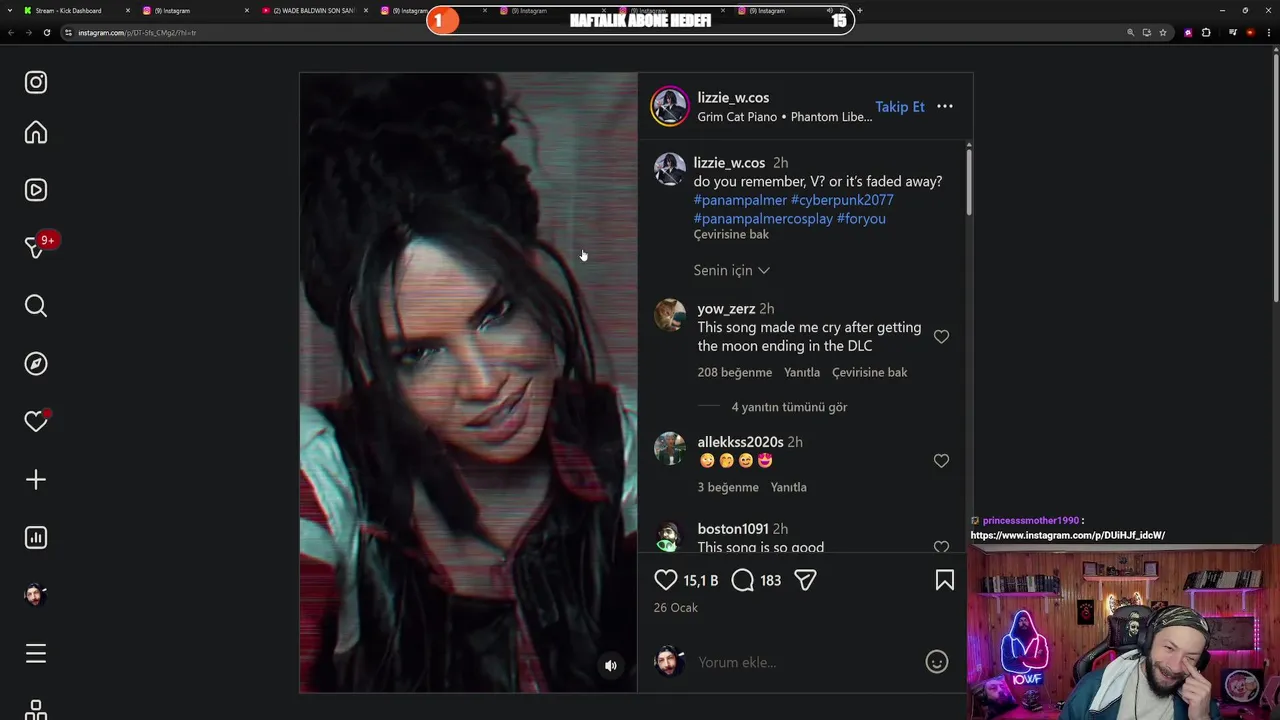
Task: Switch to second browser tab (9) Instagram
Action: (x=194, y=10)
